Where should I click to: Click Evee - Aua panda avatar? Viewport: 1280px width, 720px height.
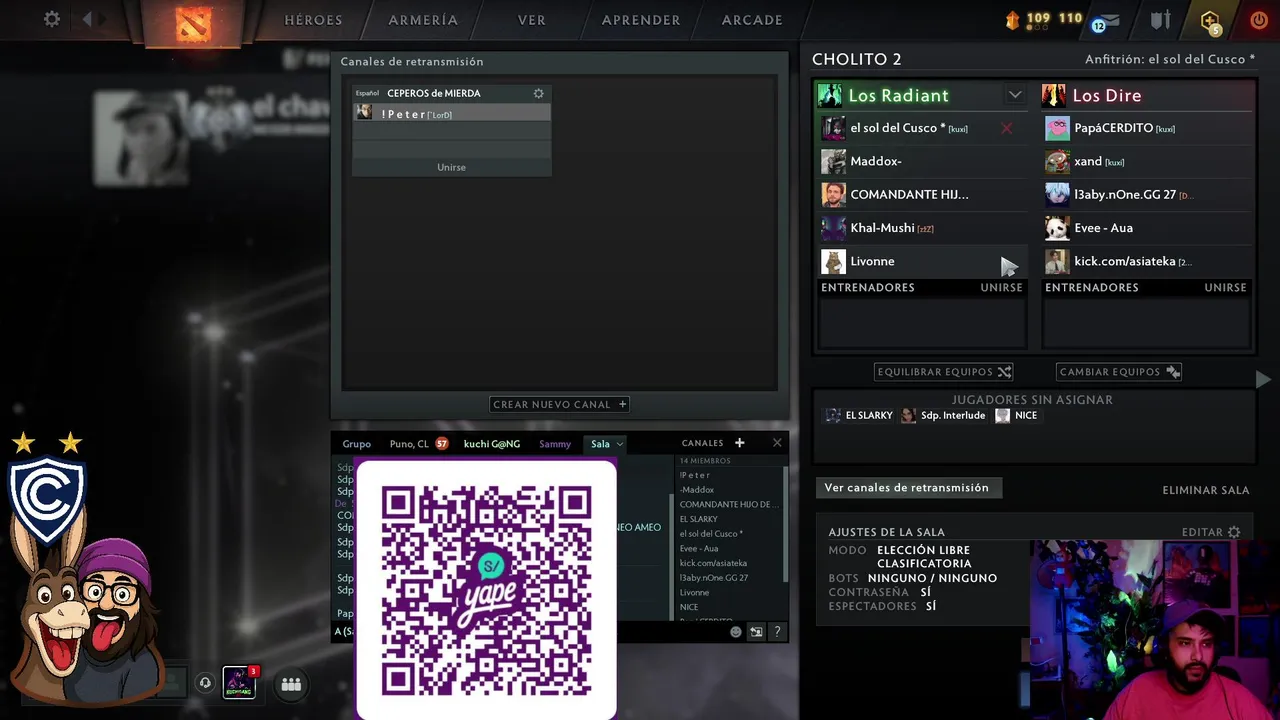pyautogui.click(x=1057, y=228)
